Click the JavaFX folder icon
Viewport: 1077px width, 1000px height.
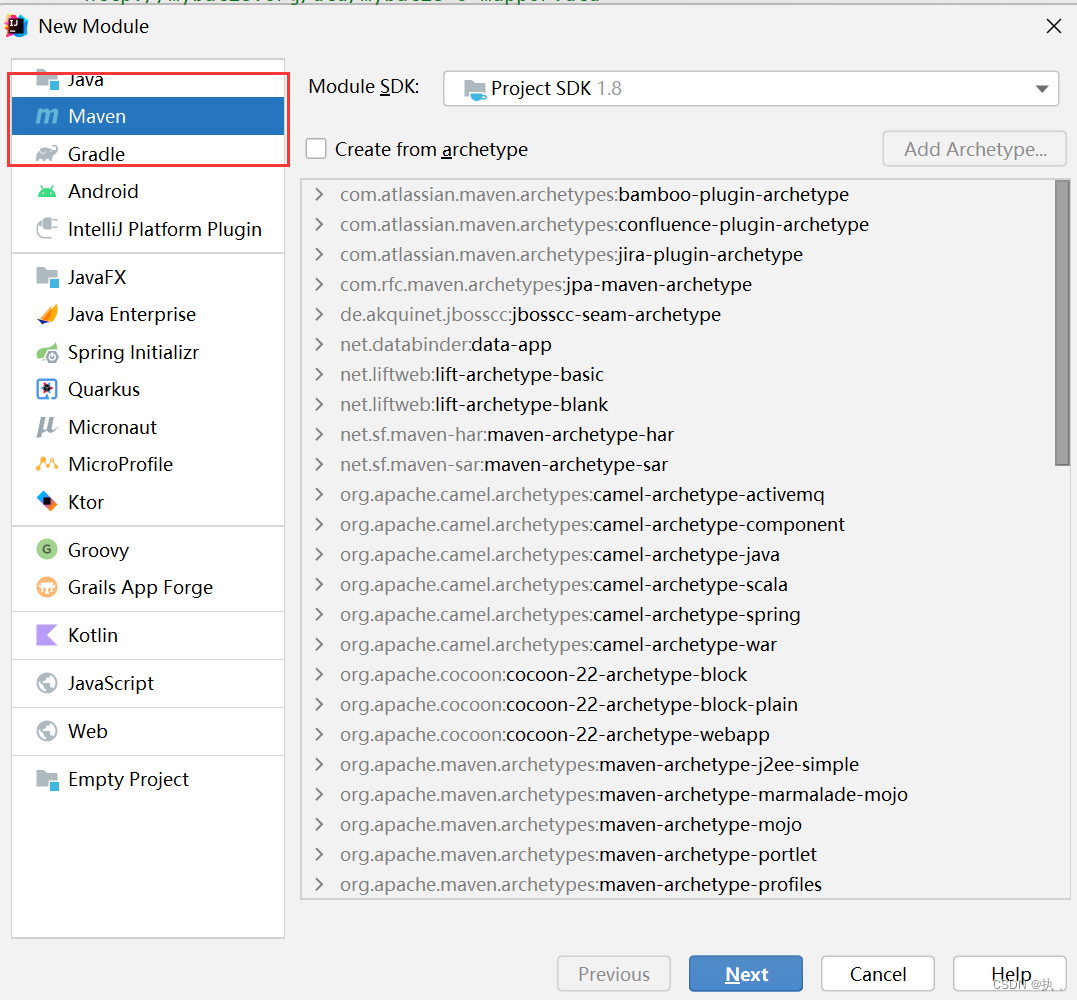coord(47,277)
